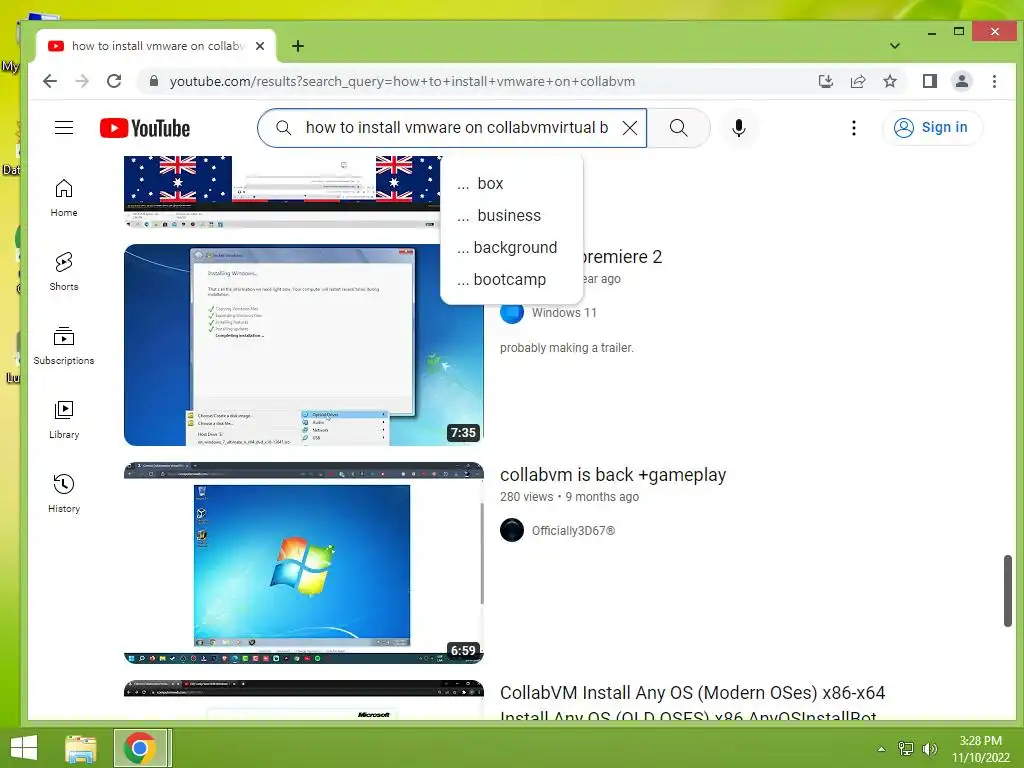The height and width of the screenshot is (768, 1024).
Task: Open volume control in the system tray
Action: (x=929, y=749)
